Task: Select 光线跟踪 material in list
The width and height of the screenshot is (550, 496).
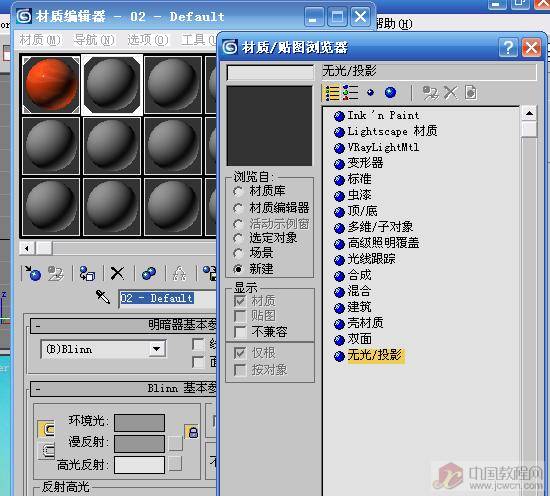Action: [371, 259]
